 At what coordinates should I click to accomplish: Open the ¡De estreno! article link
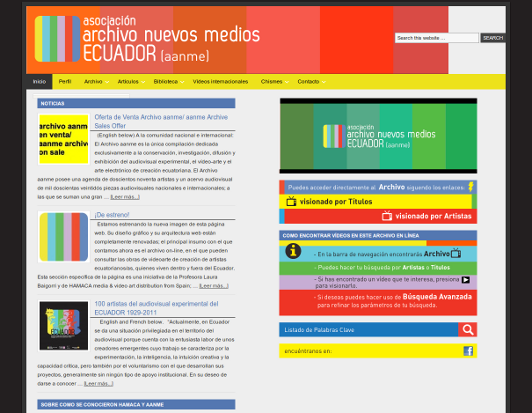[x=112, y=215]
